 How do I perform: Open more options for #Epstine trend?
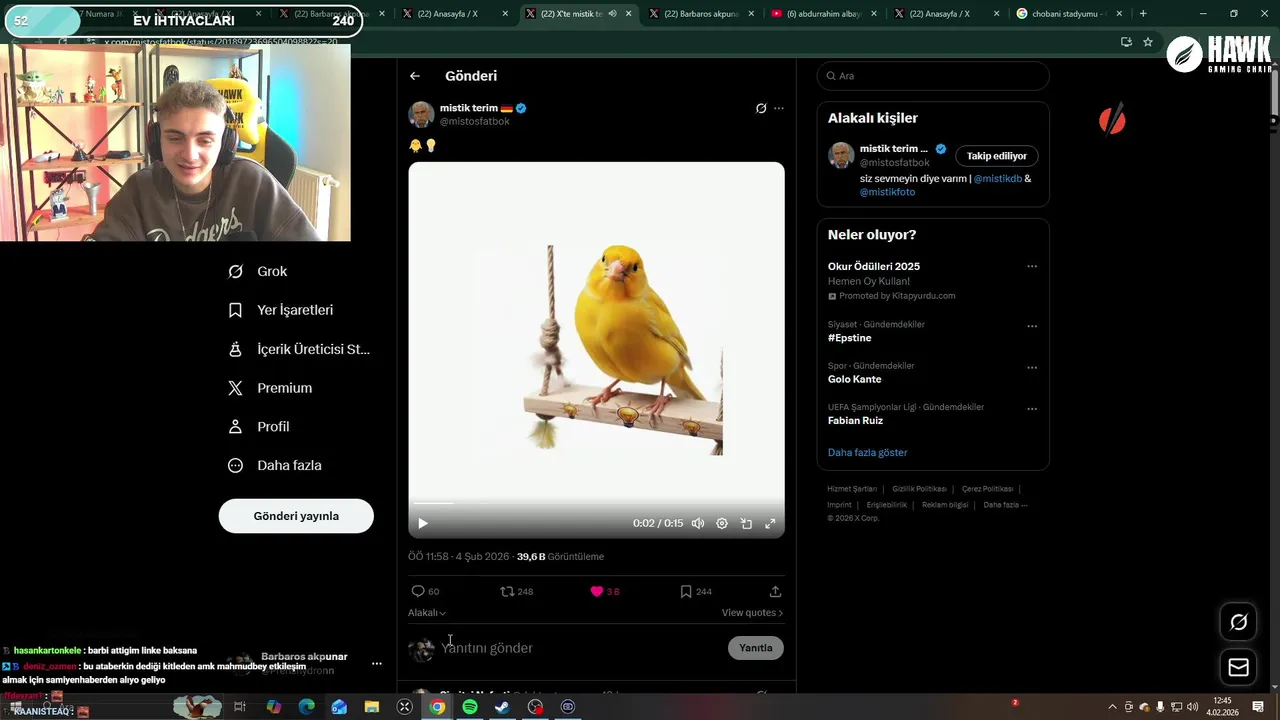(1032, 326)
